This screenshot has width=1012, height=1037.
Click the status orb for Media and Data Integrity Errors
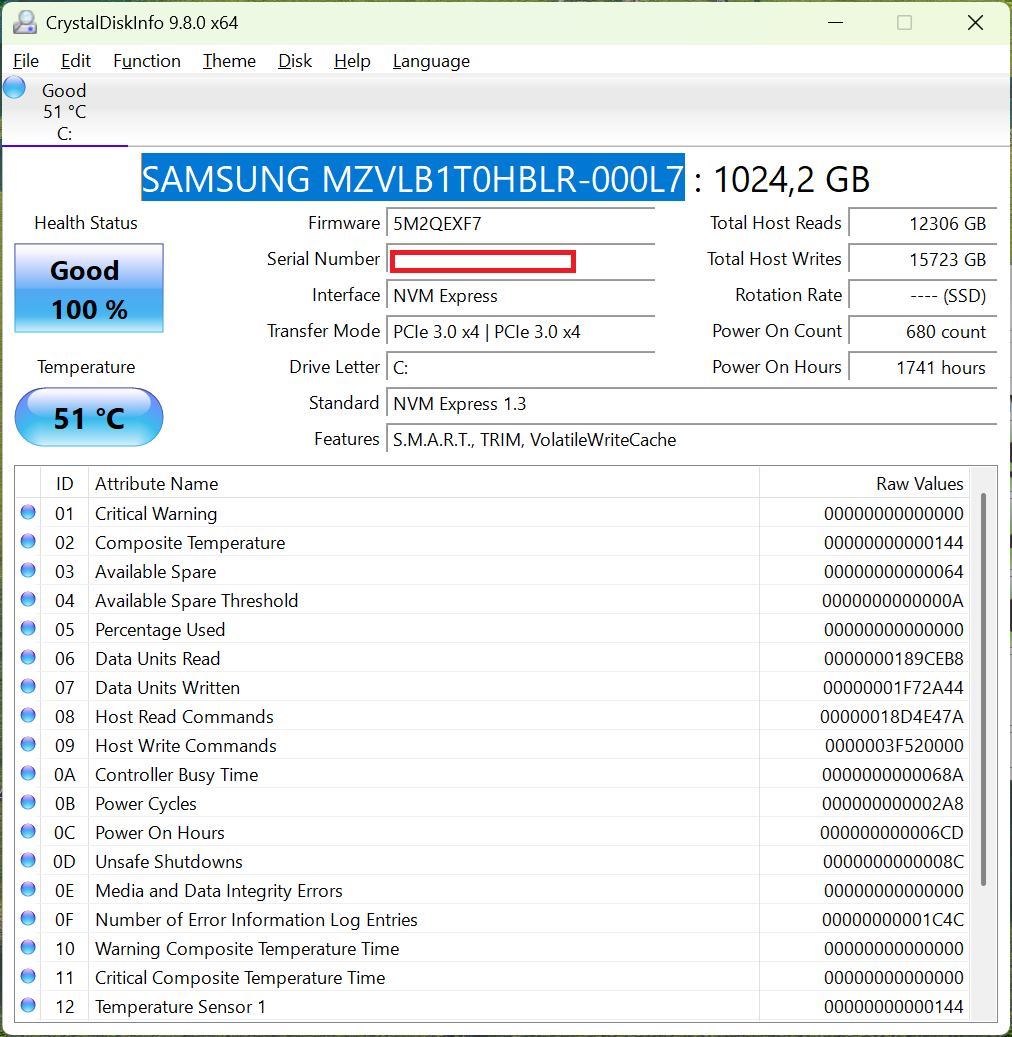click(28, 890)
